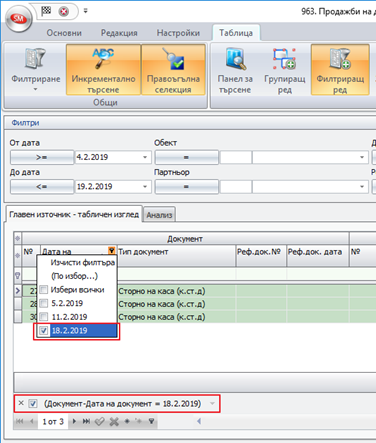This screenshot has width=376, height=443.
Task: Click the horizontal scrollbar left arrow
Action: tap(199, 421)
